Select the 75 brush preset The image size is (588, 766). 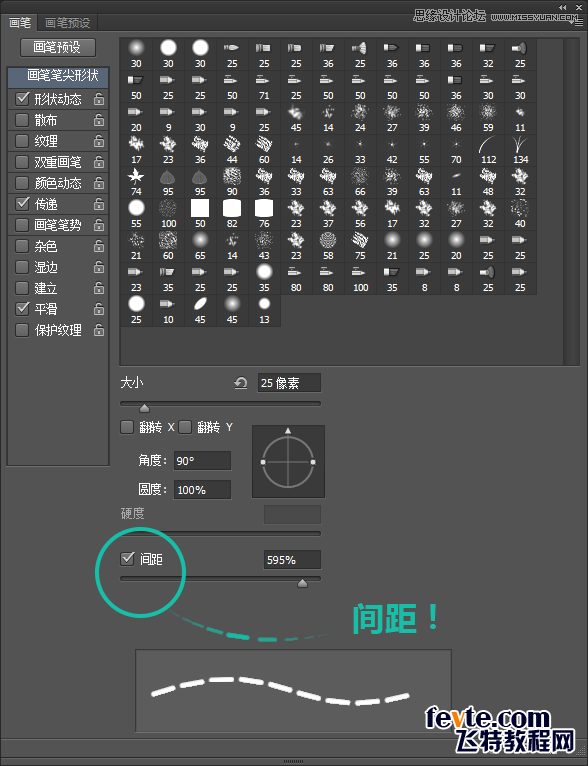[x=360, y=247]
